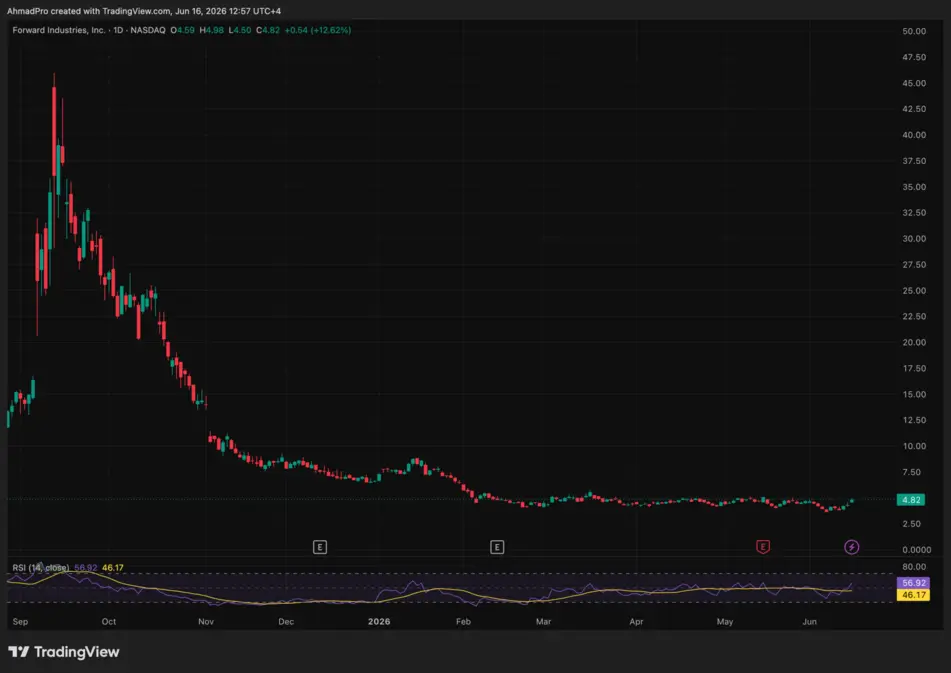Select the tall peak candle near 45.00
Screen dimensions: 951x673
click(54, 132)
